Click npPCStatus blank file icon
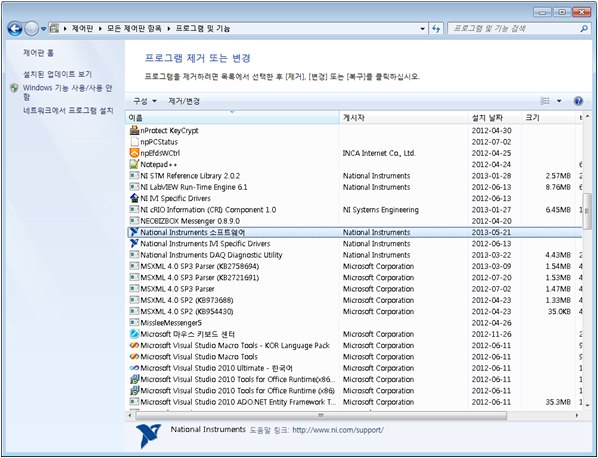 coord(134,142)
